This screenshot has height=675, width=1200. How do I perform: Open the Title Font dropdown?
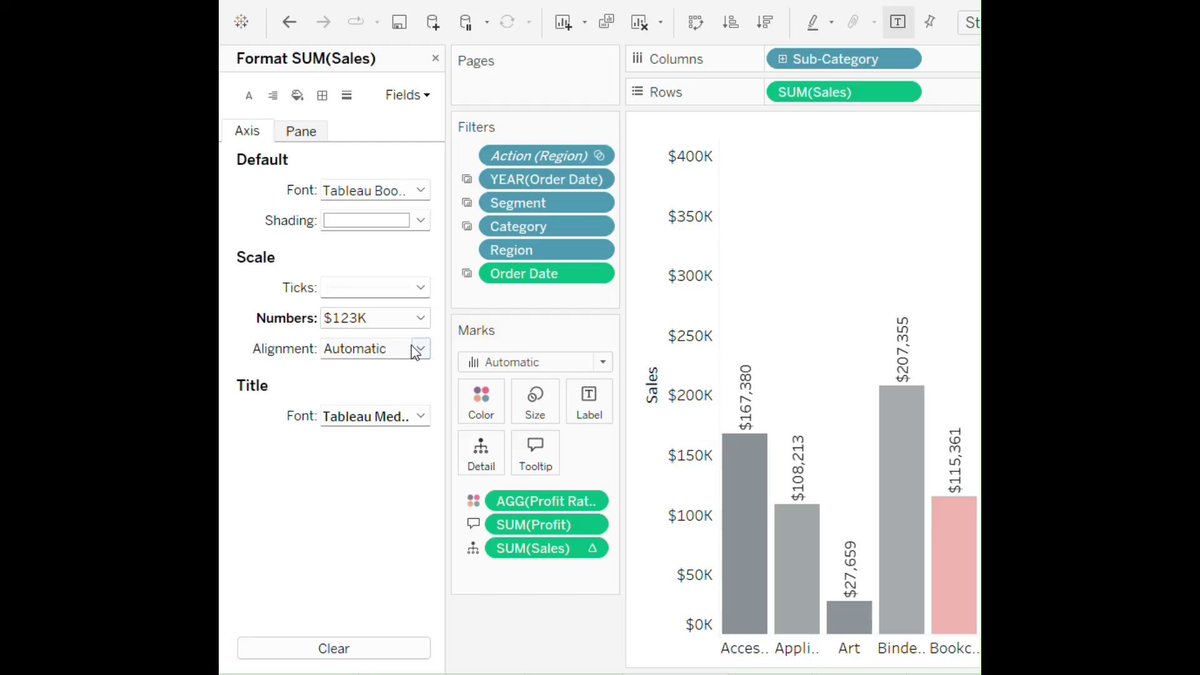(375, 416)
